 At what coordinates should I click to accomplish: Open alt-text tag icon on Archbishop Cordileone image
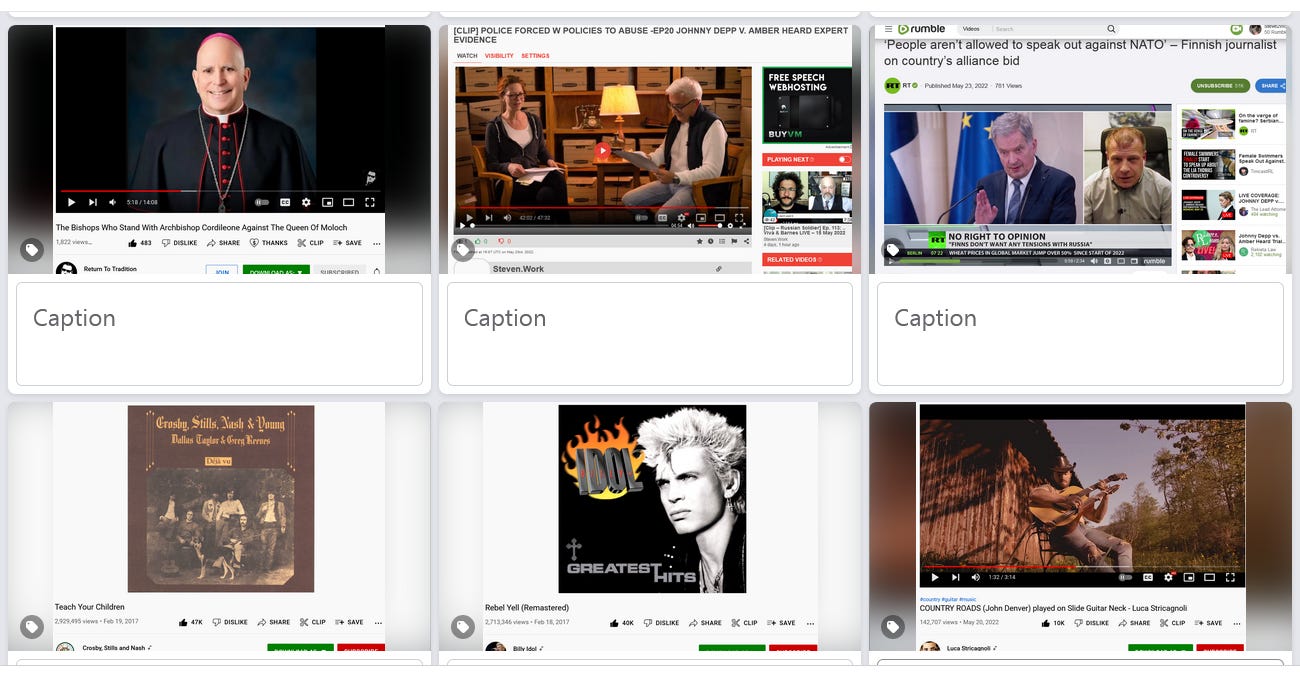click(x=32, y=250)
